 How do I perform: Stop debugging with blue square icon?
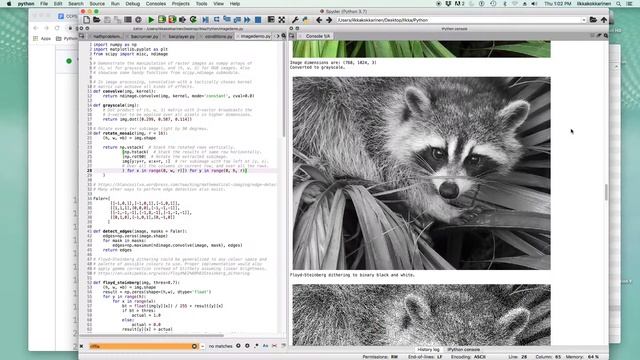click(258, 20)
